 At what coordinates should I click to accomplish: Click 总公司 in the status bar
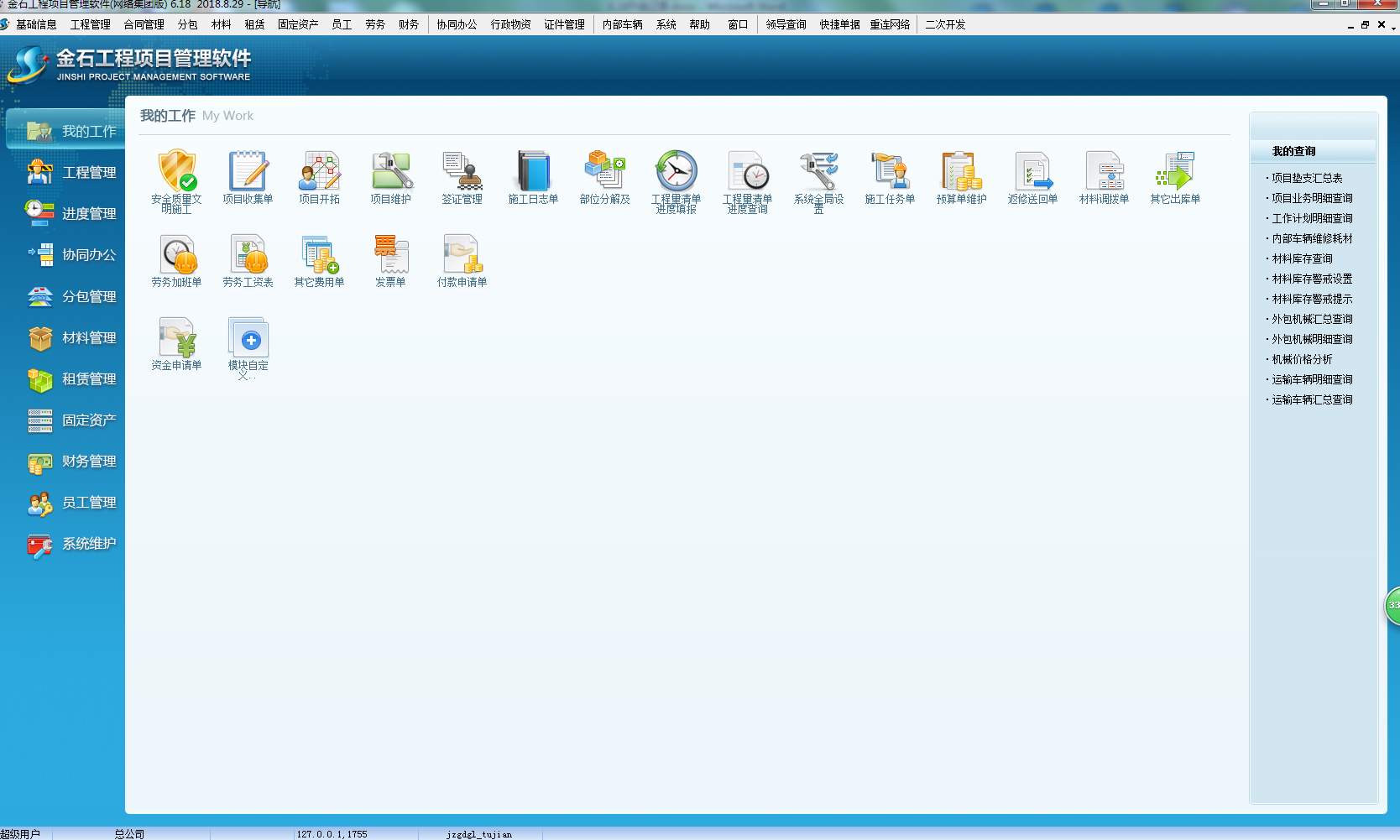click(129, 834)
